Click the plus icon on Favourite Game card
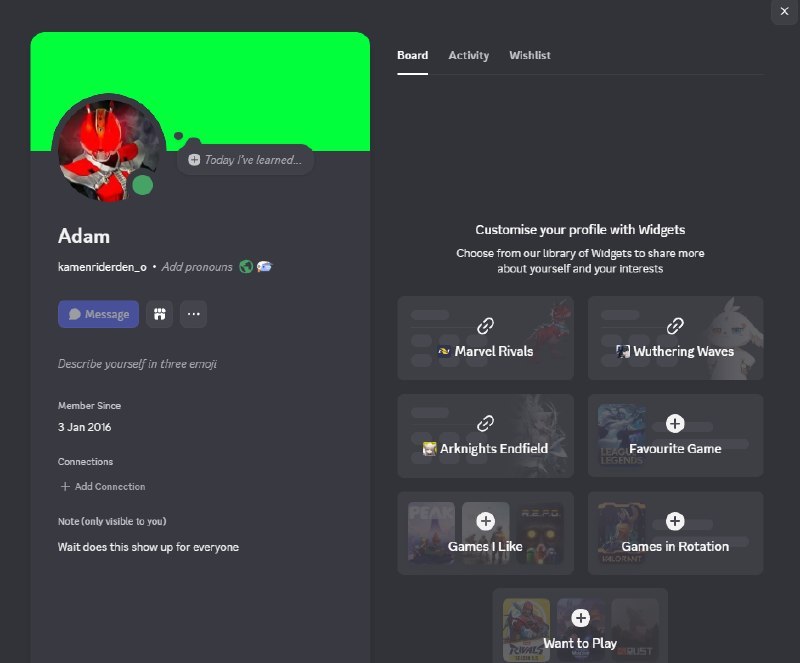 click(x=675, y=423)
